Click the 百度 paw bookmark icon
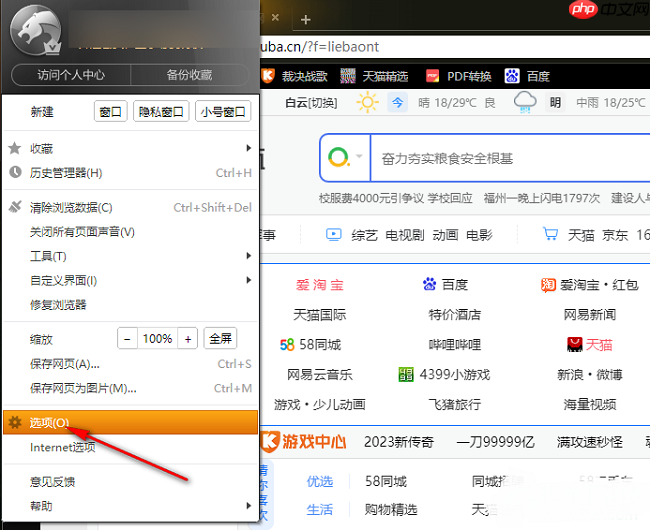 (512, 76)
